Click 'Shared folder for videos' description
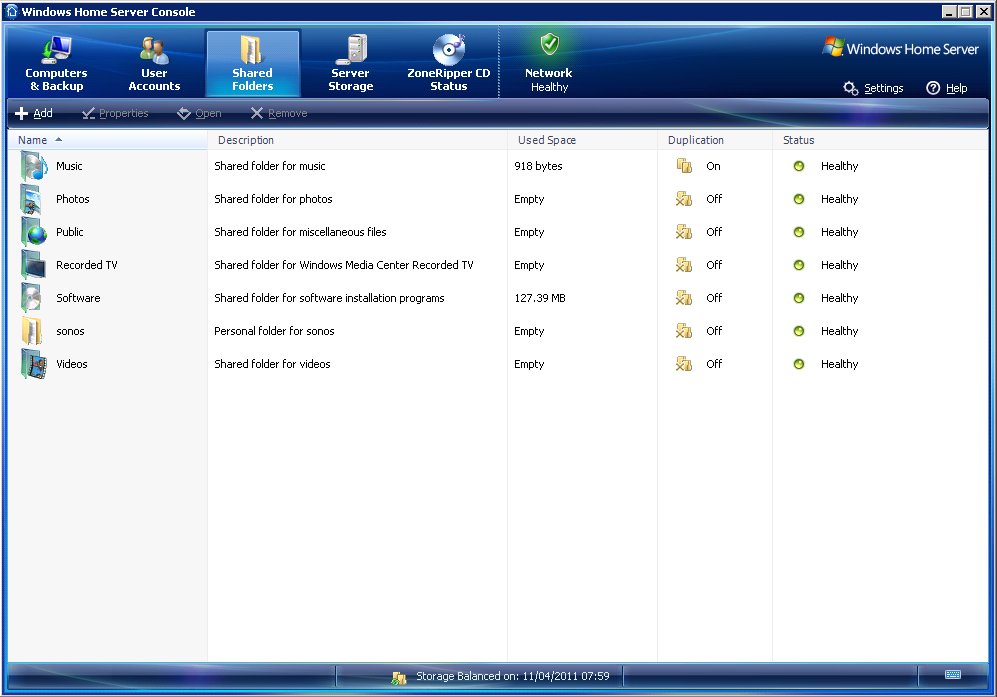 tap(272, 364)
